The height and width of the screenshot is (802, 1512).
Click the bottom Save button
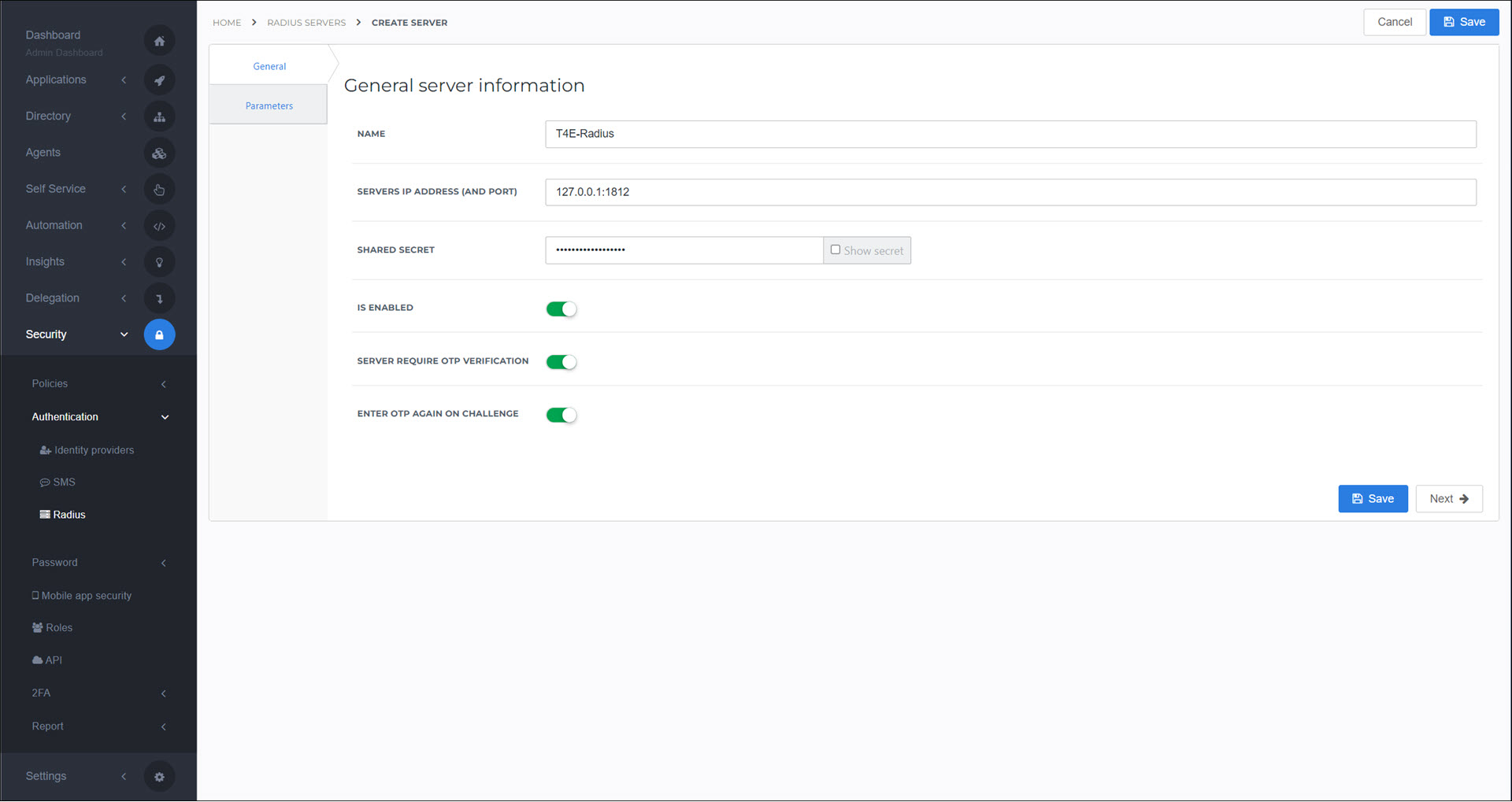point(1373,499)
